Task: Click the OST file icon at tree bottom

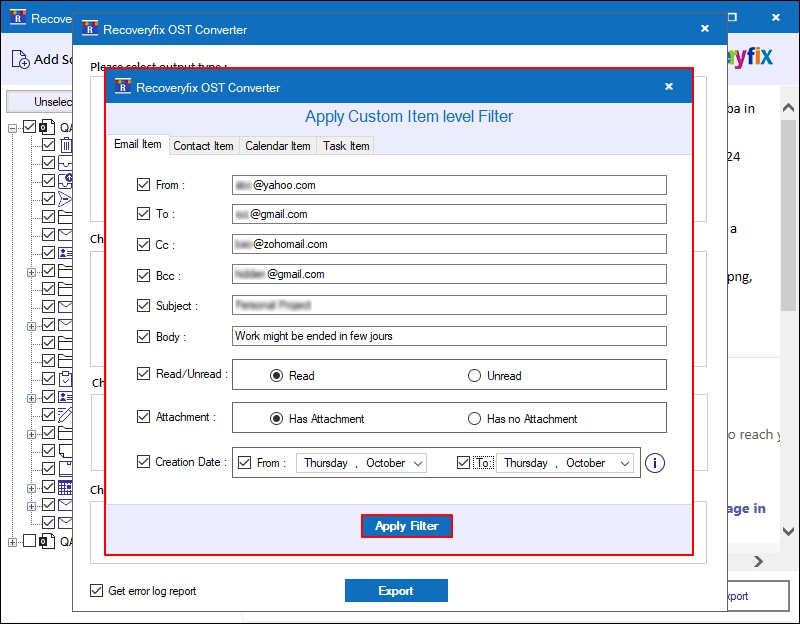Action: point(47,541)
